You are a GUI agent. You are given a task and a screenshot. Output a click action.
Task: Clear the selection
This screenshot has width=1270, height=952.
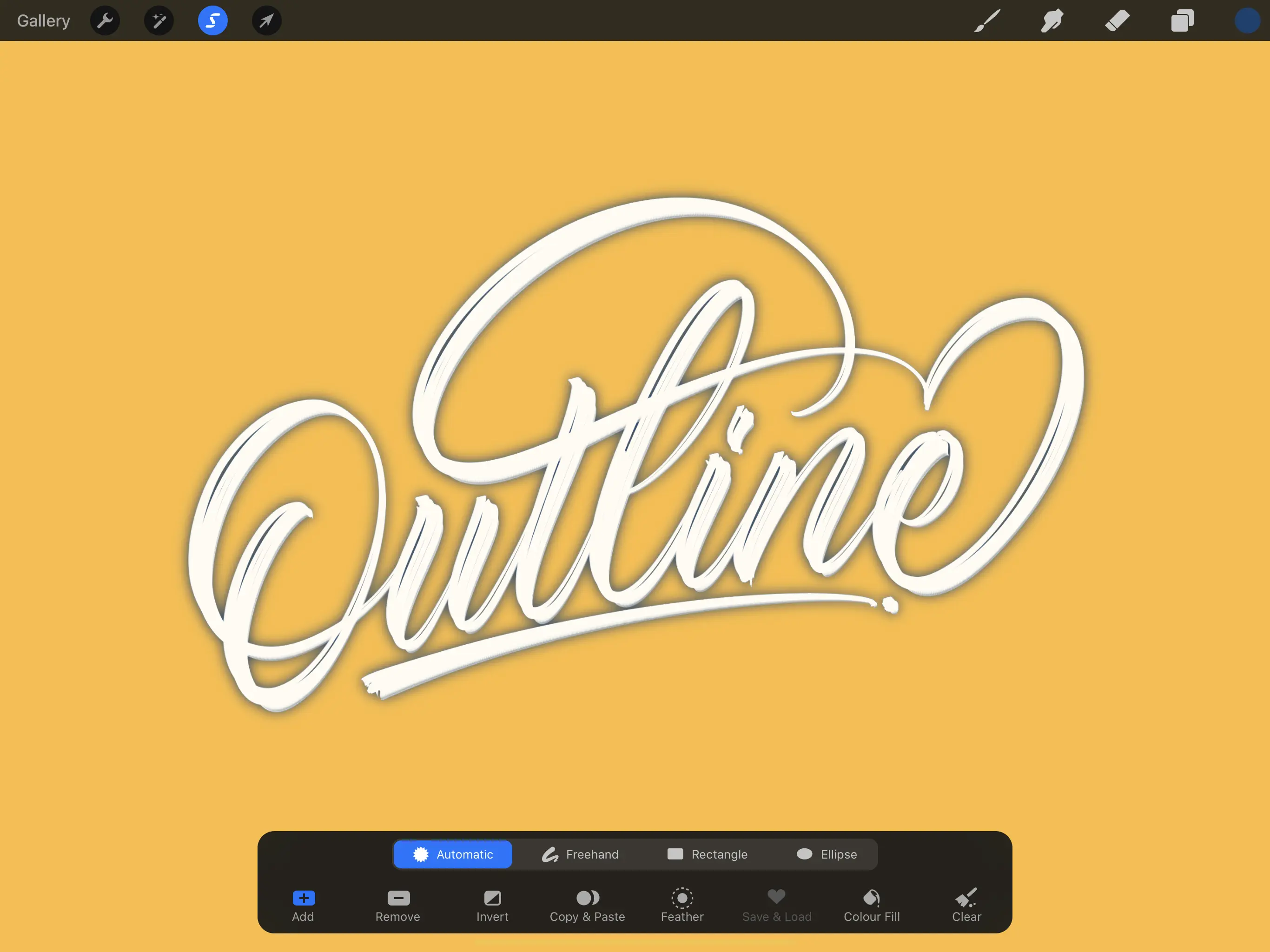coord(966,906)
